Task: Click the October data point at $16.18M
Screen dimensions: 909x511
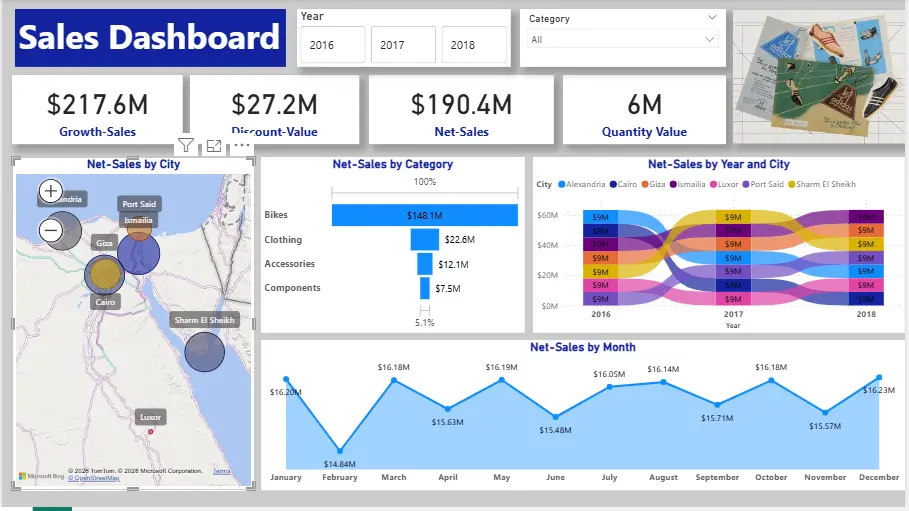Action: click(772, 380)
